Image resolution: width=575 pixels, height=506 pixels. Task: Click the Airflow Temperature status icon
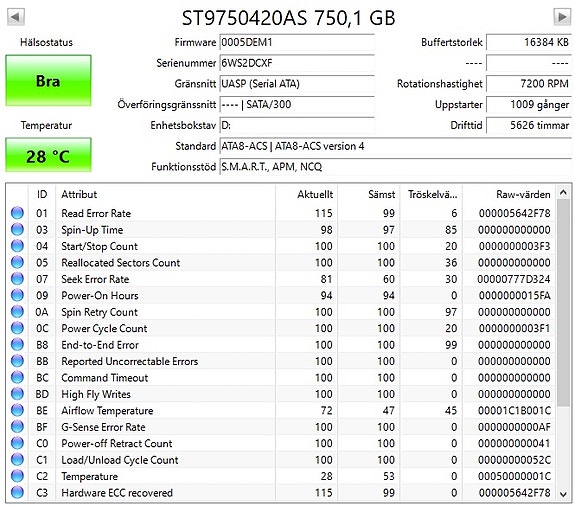(17, 410)
